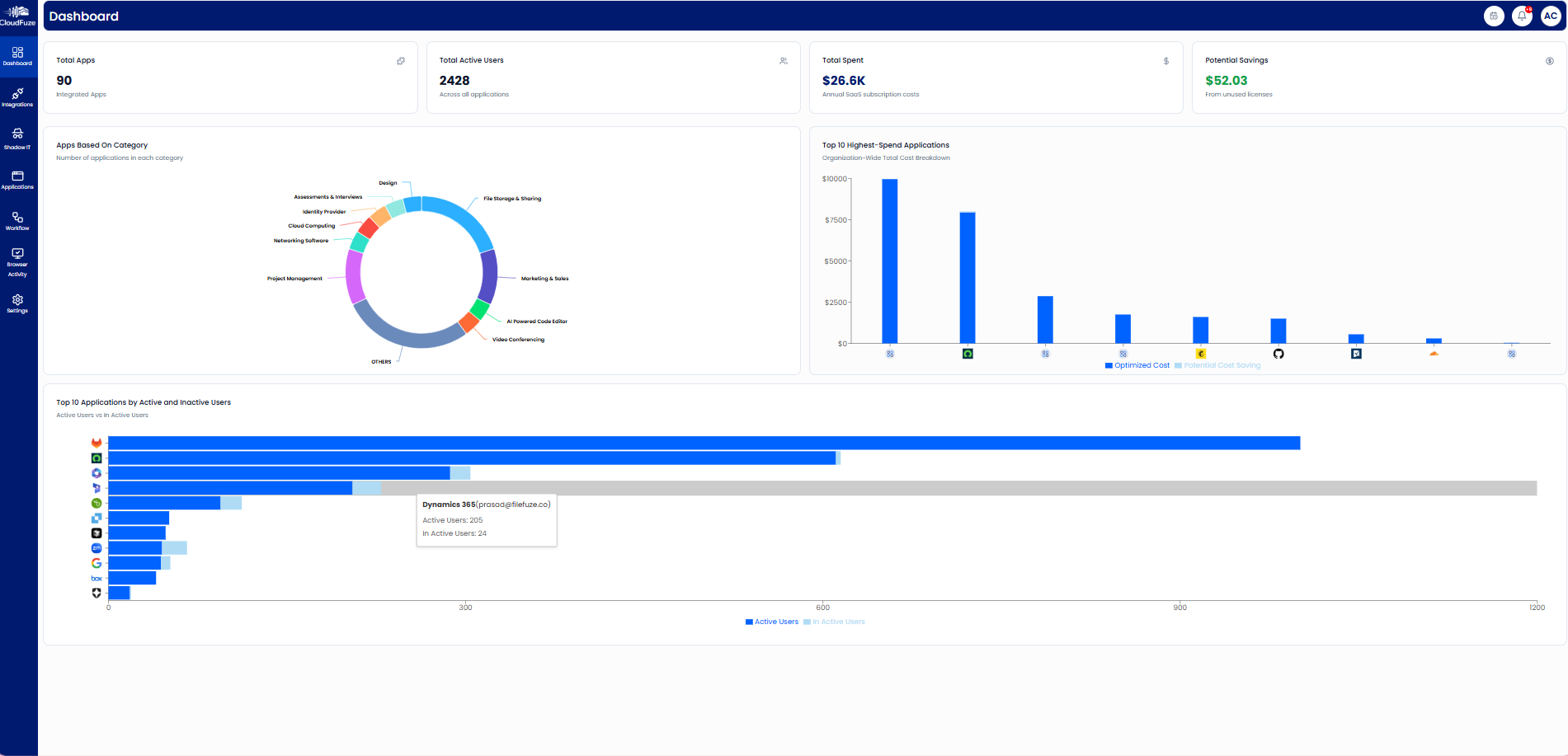The image size is (1568, 756).
Task: Toggle the Active Users legend entry
Action: click(x=772, y=622)
